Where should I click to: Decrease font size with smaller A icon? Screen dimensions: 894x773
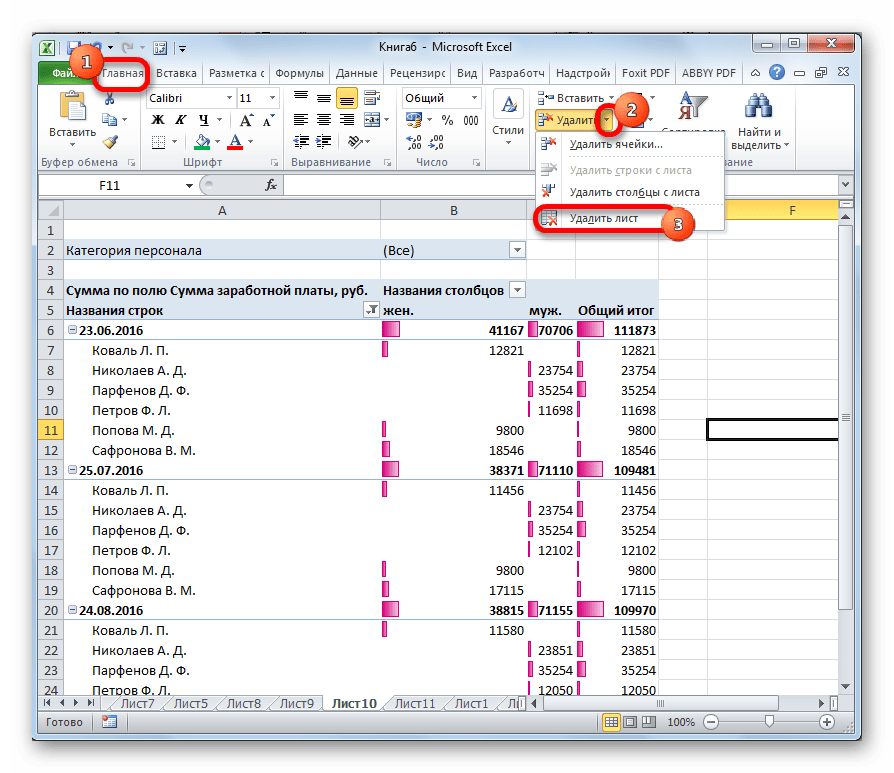tap(268, 120)
